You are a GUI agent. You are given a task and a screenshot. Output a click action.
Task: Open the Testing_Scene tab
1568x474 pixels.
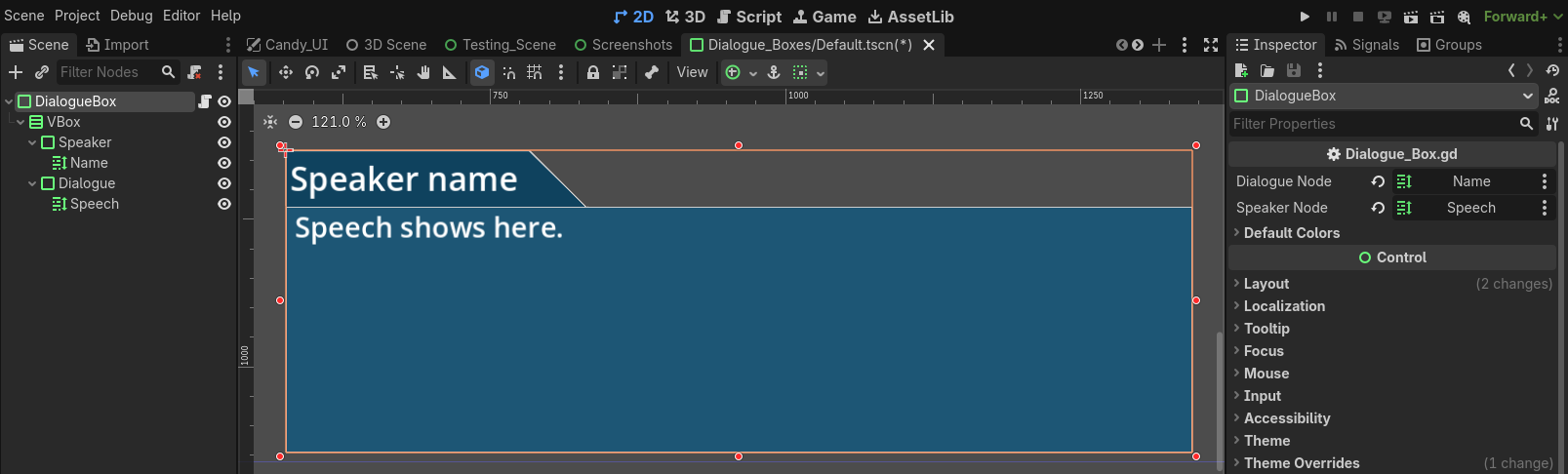point(500,45)
